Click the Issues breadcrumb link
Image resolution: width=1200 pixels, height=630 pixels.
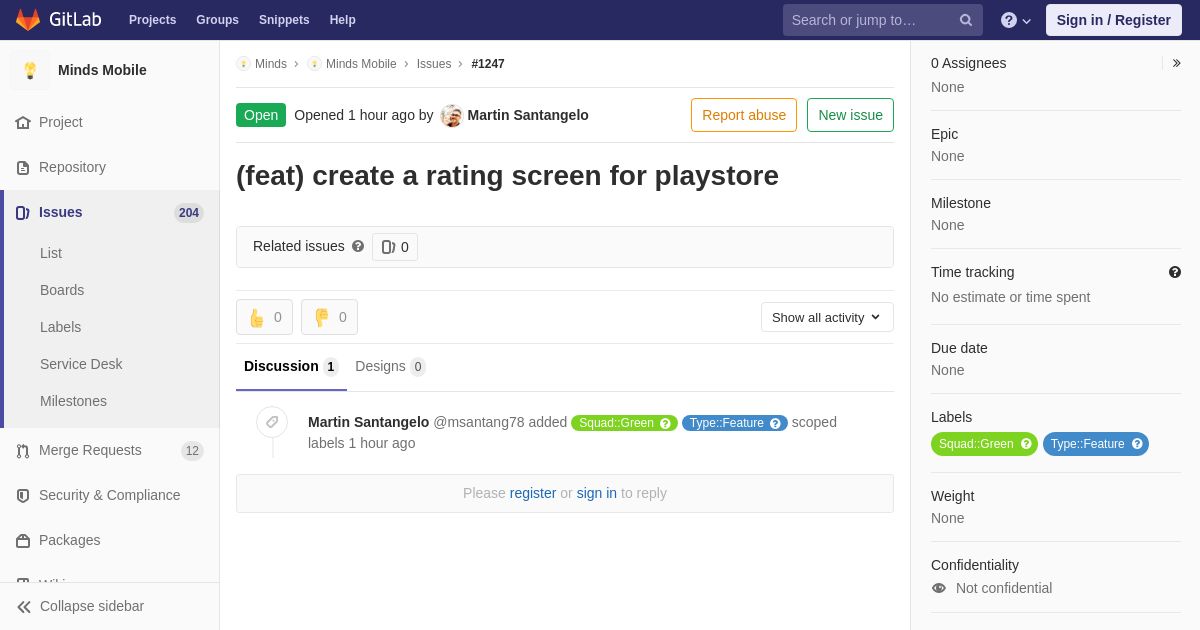click(434, 64)
